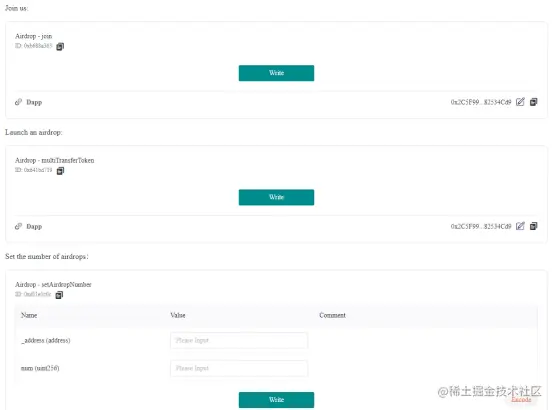This screenshot has height=410, width=554.
Task: Select the 0x2C5F99 address in join card
Action: tap(481, 102)
